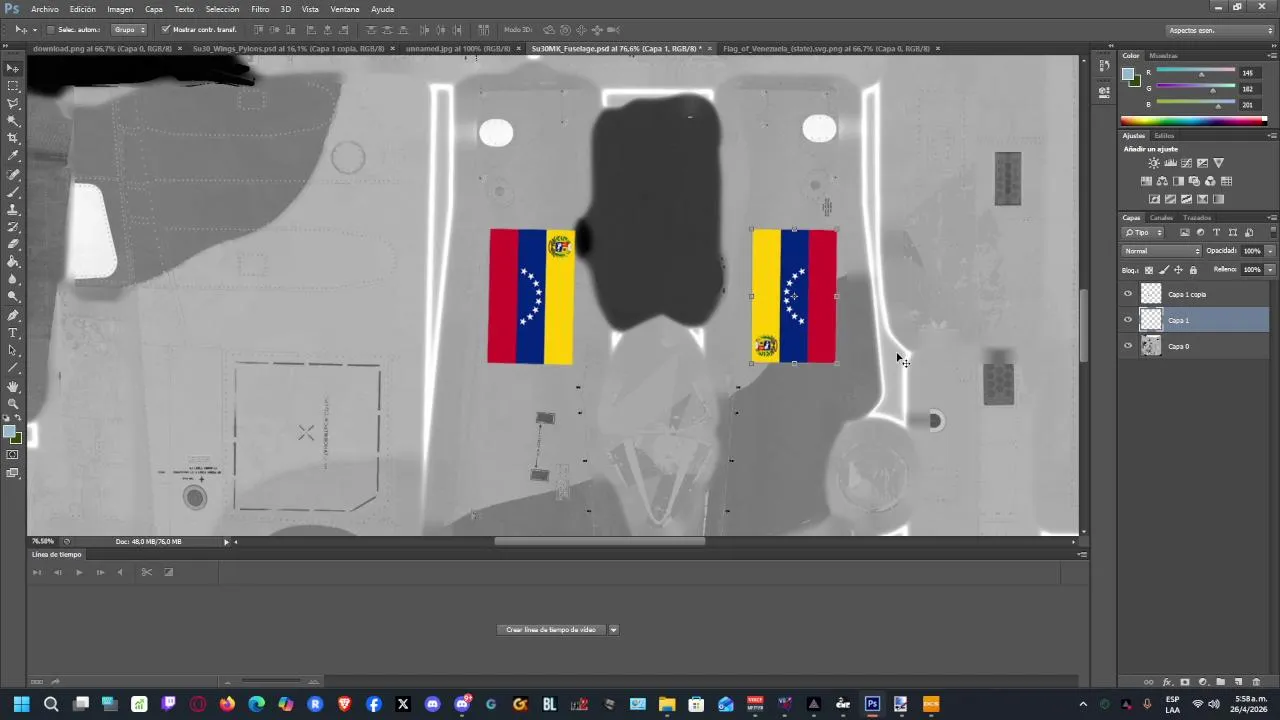Hide the Capa 1 layer
Viewport: 1280px width, 720px height.
pos(1128,320)
